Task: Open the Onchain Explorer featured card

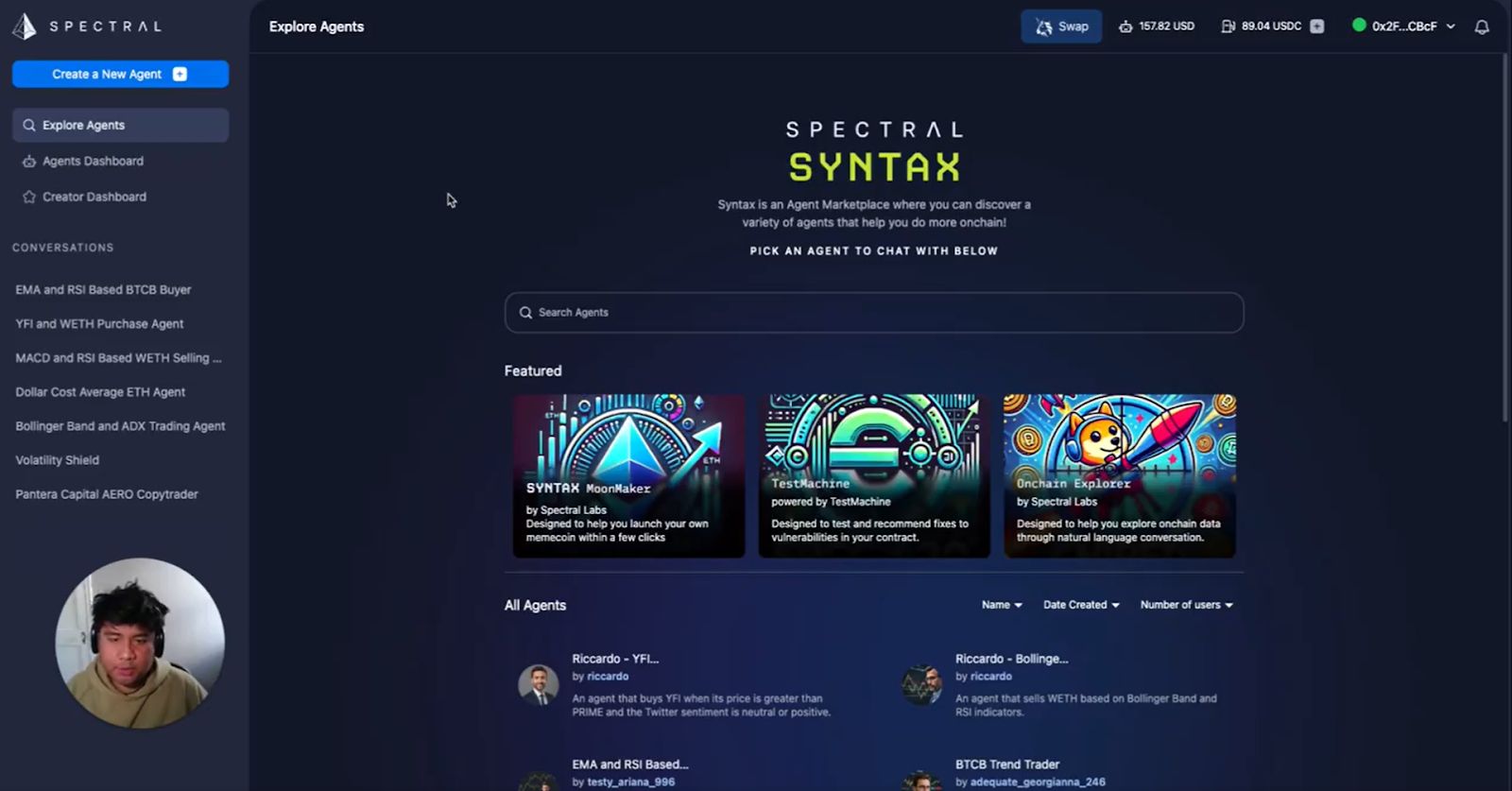Action: point(1120,475)
